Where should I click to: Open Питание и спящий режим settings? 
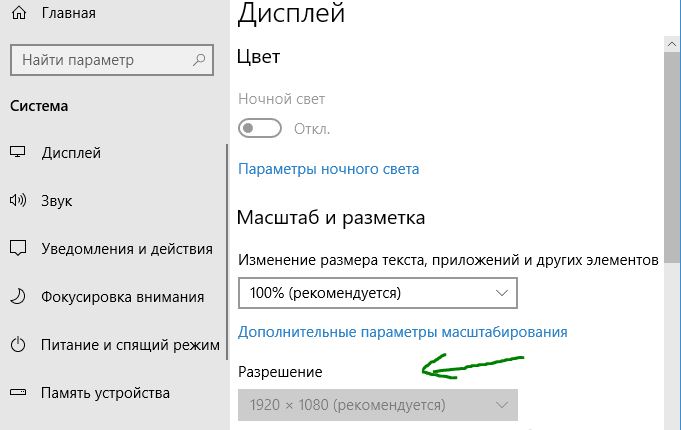point(130,345)
